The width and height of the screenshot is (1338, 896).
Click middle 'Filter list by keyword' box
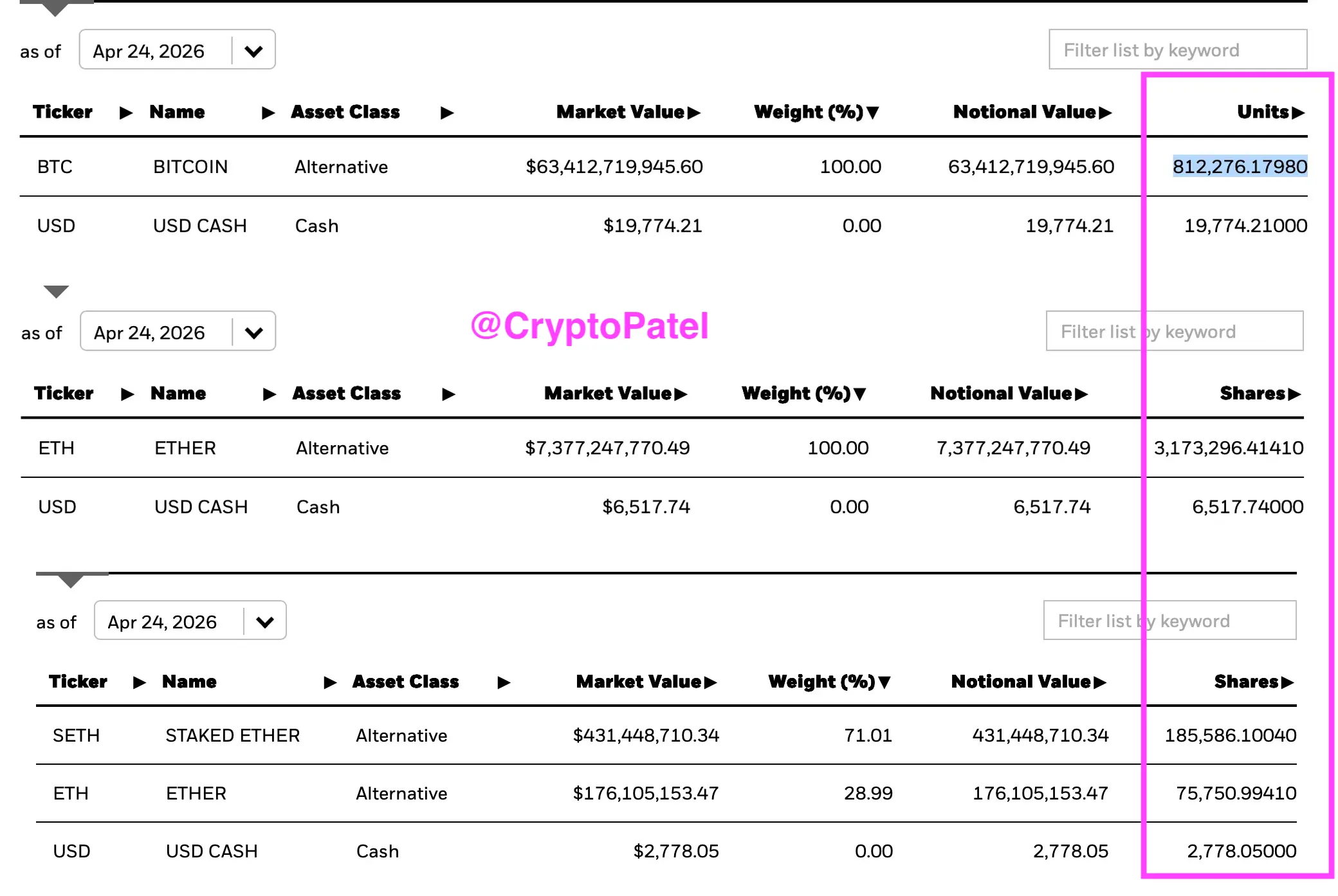pyautogui.click(x=1174, y=332)
